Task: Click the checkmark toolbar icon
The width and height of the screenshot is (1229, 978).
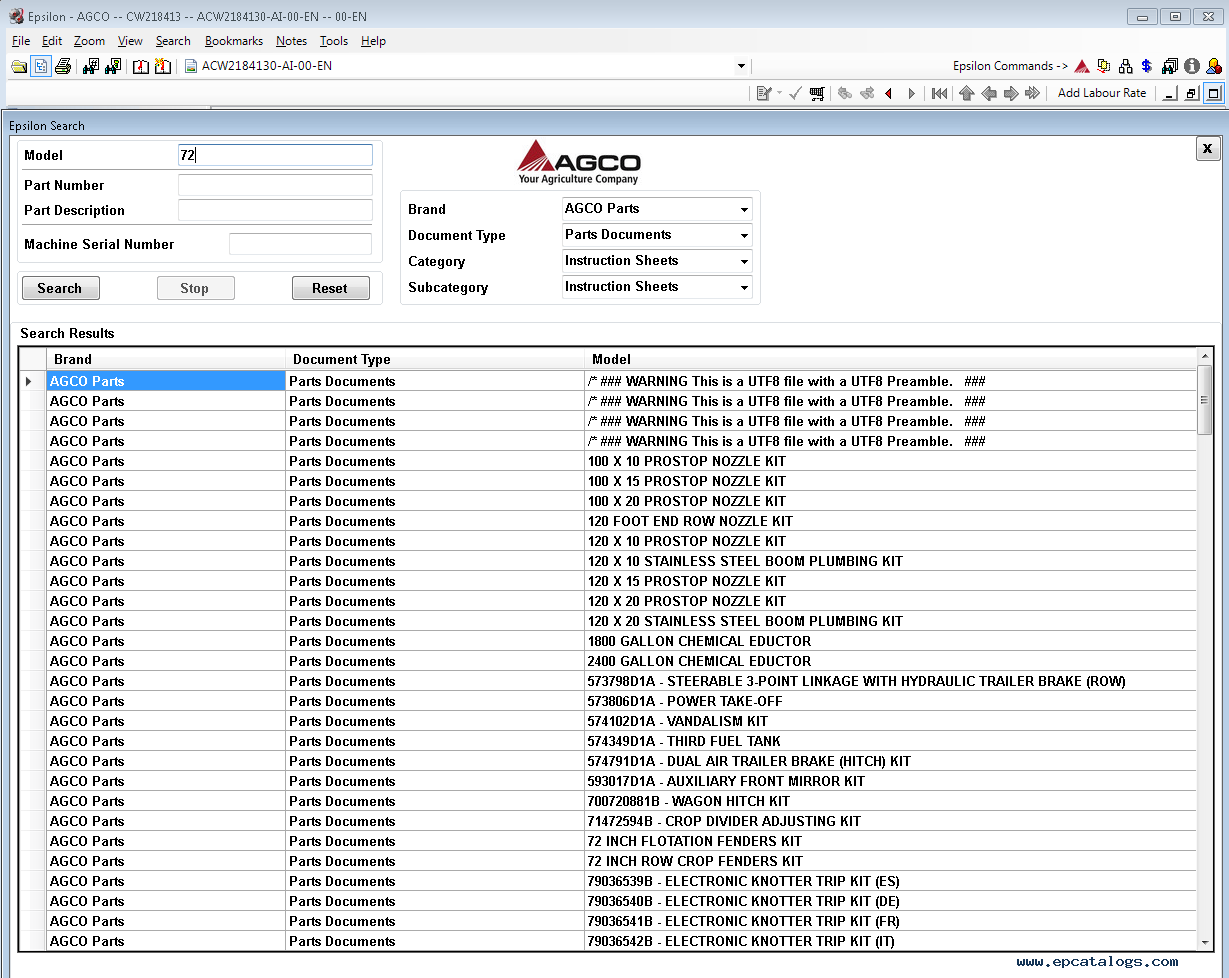Action: [x=795, y=93]
